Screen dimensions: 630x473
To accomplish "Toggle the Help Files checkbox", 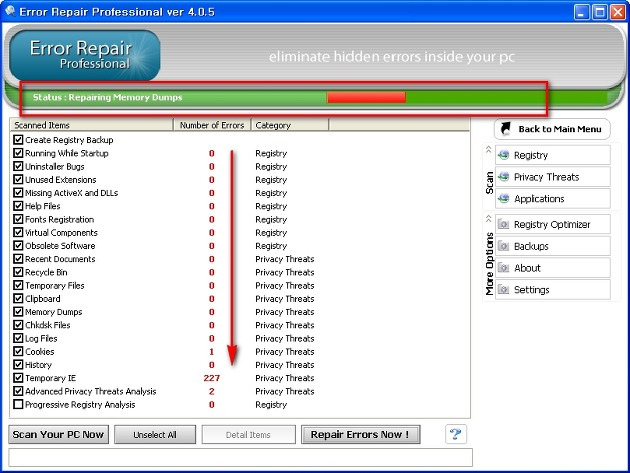I will coord(18,206).
